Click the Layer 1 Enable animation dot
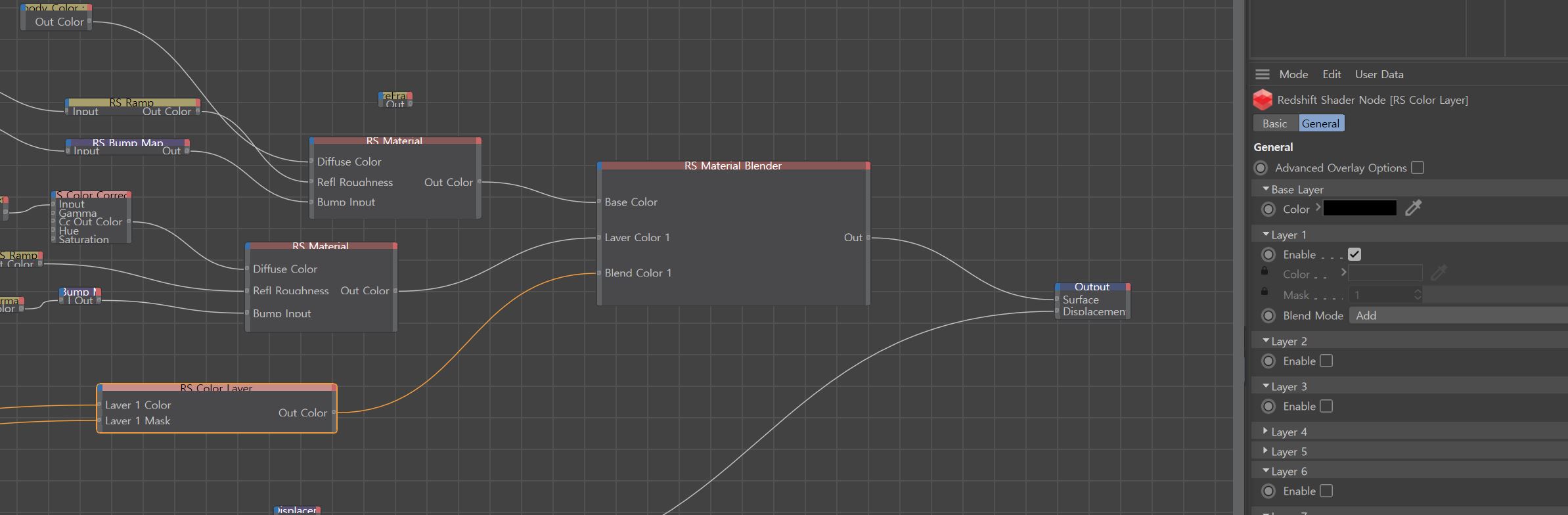 (1268, 254)
